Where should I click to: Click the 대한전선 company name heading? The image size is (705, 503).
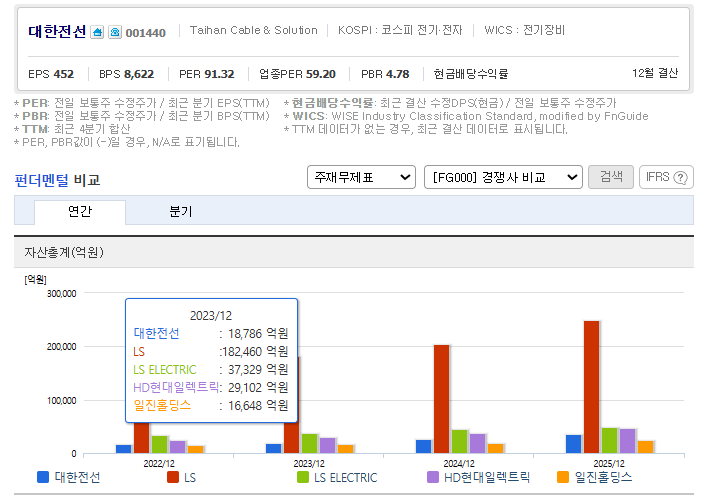pyautogui.click(x=57, y=31)
